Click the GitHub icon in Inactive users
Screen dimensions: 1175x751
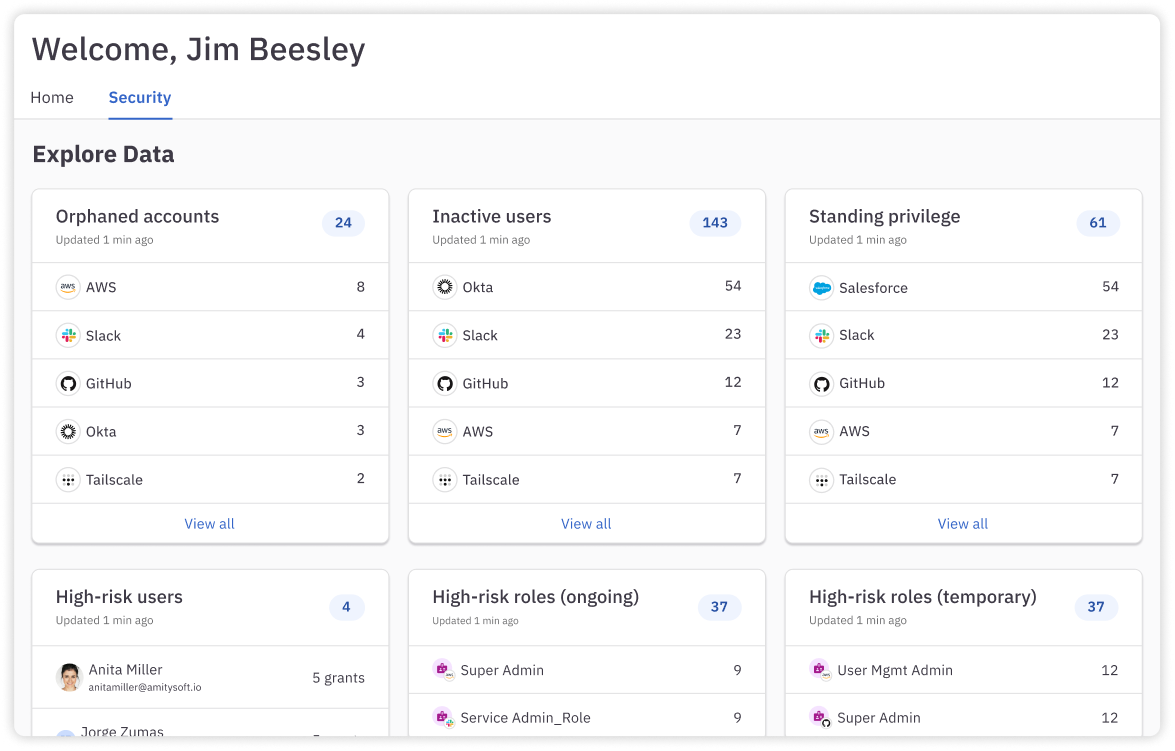[445, 384]
